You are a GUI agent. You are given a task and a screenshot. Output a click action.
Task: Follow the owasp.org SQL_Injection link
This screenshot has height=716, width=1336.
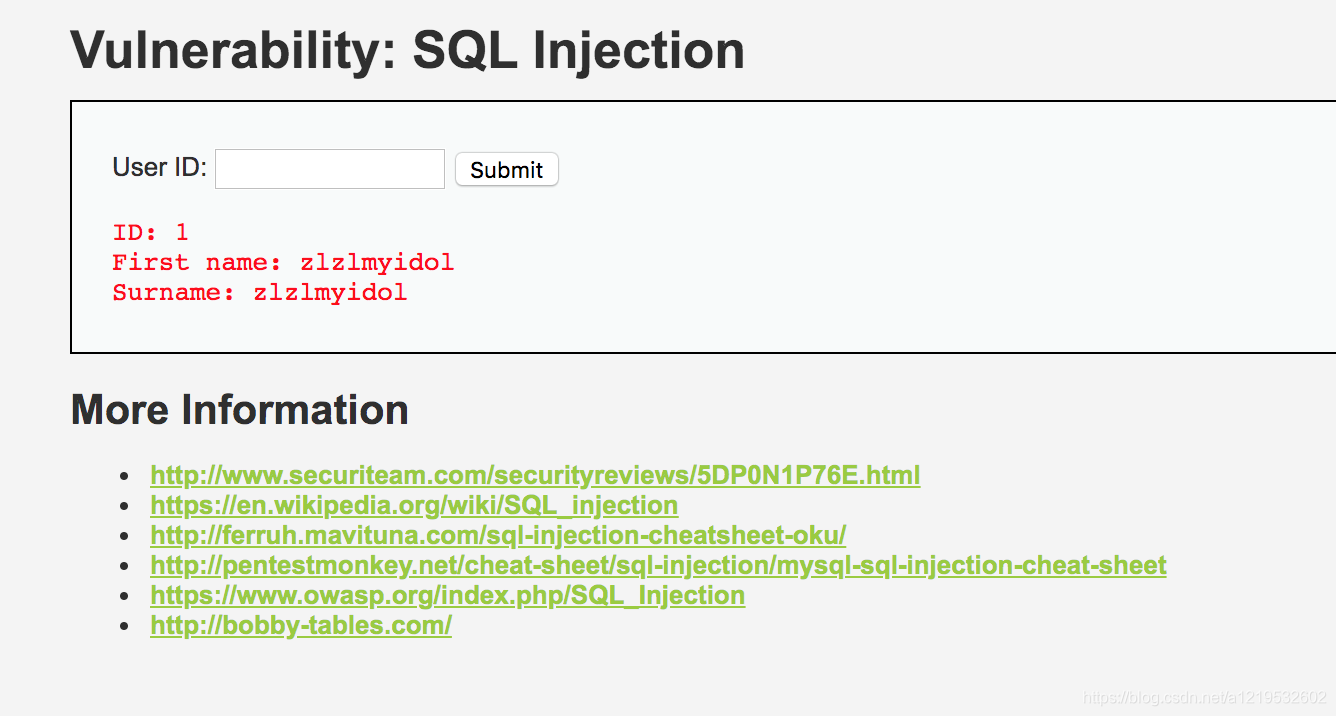point(447,595)
